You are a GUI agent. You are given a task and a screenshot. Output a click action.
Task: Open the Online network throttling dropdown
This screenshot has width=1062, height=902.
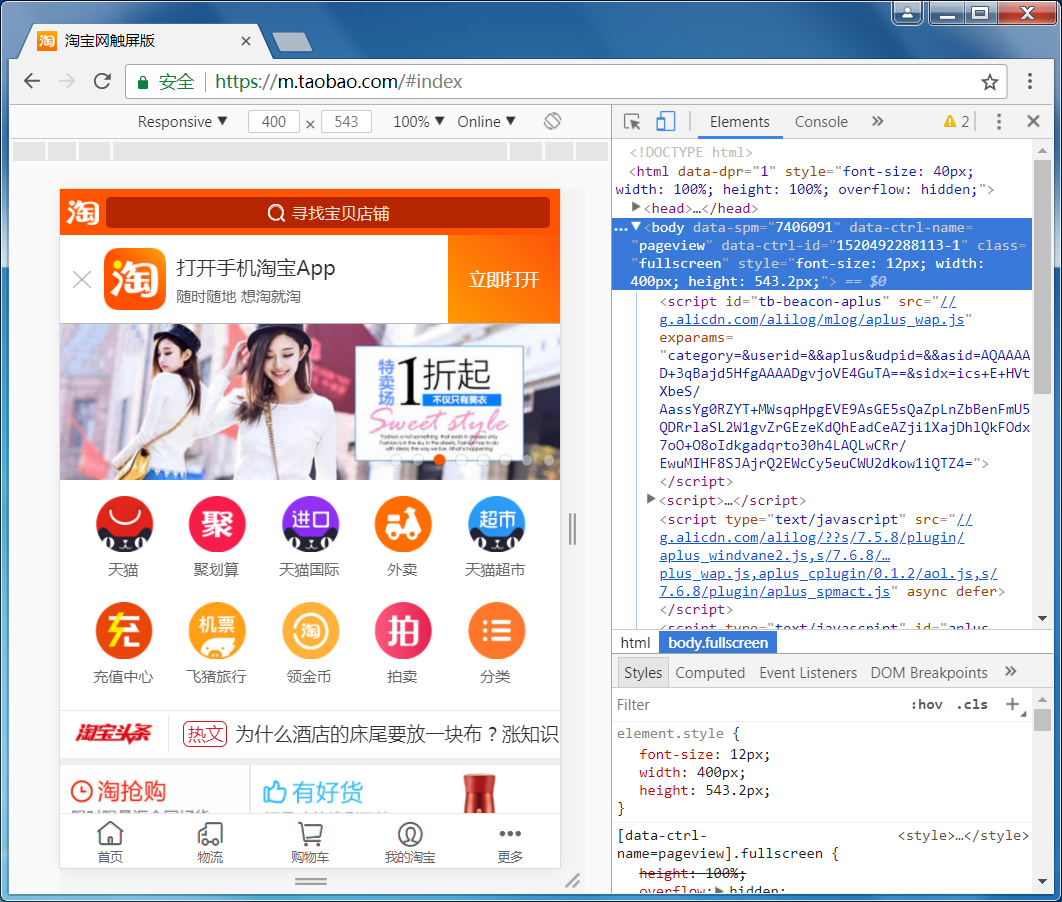click(486, 122)
